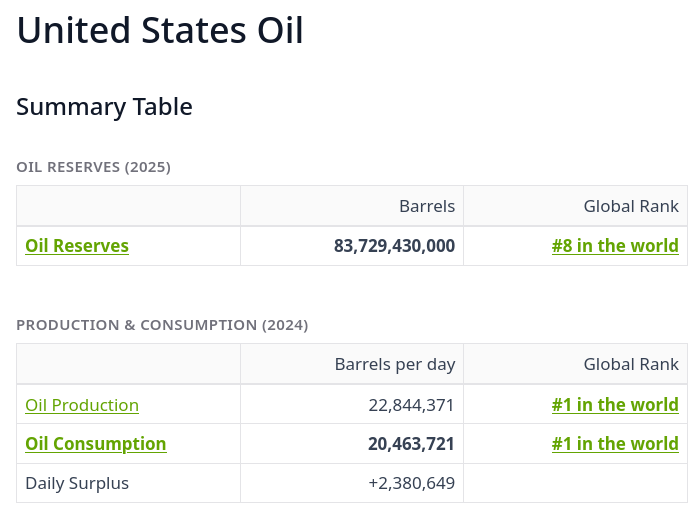Click the 'OIL RESERVES (2025)' table caption

tap(93, 167)
